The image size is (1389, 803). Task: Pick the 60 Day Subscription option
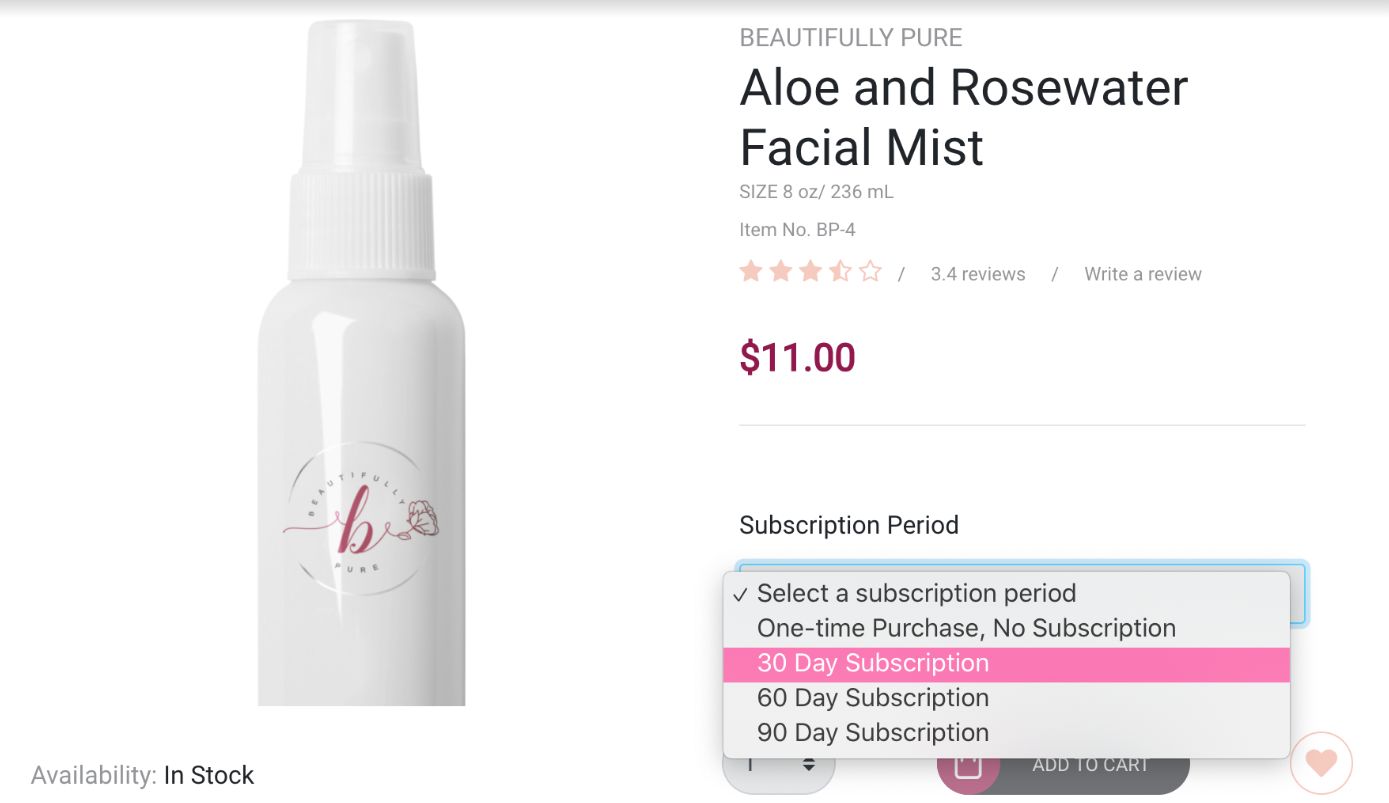pos(873,698)
